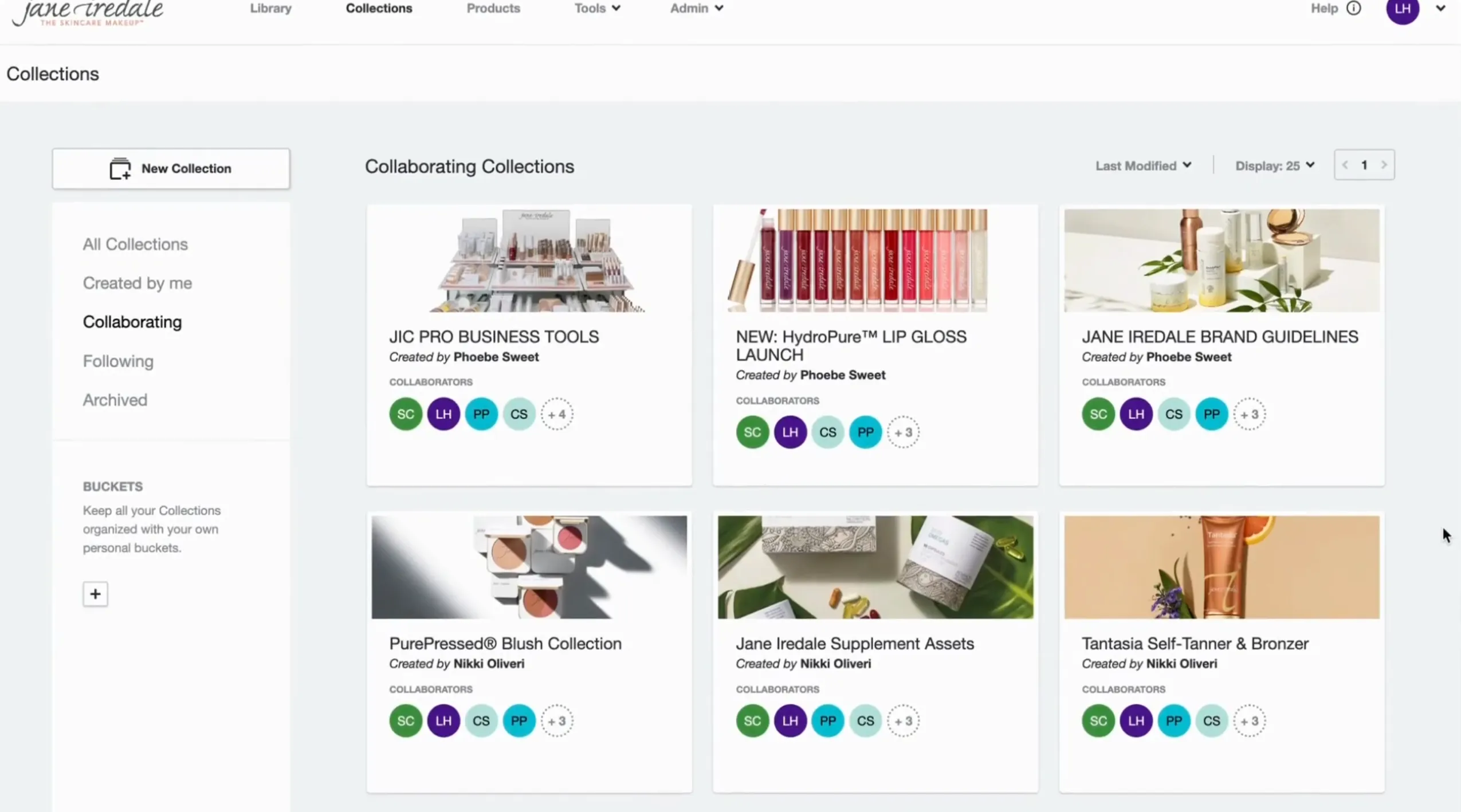Click the LH collaborator on JIC PRO BUSINESS TOOLS
Image resolution: width=1461 pixels, height=812 pixels.
click(x=443, y=414)
